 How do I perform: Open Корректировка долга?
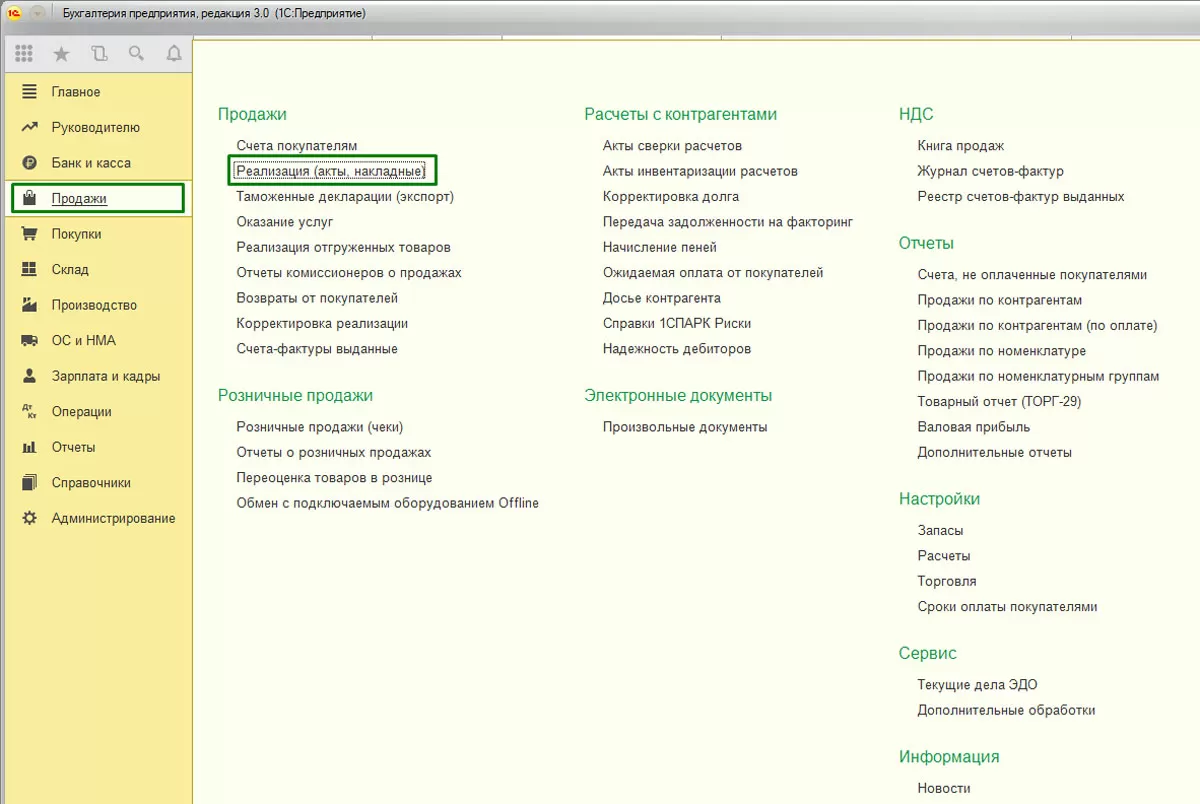click(671, 197)
